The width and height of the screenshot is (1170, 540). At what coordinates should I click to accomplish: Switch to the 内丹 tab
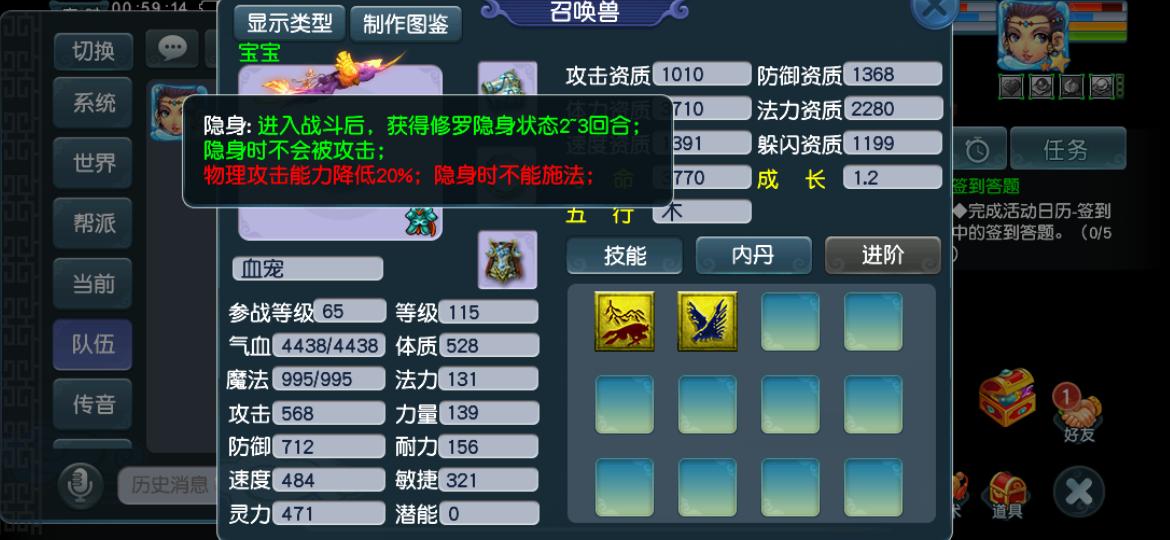pos(753,256)
